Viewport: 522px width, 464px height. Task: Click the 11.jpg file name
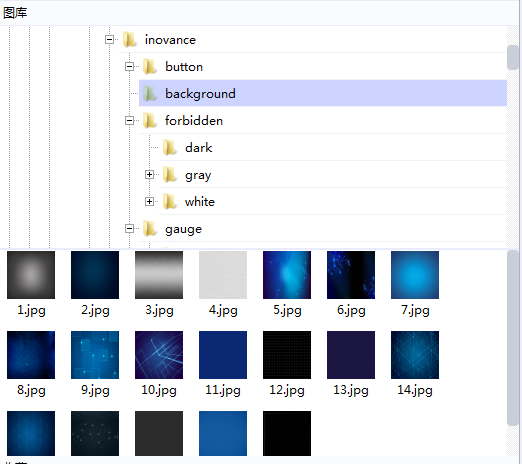pyautogui.click(x=223, y=390)
